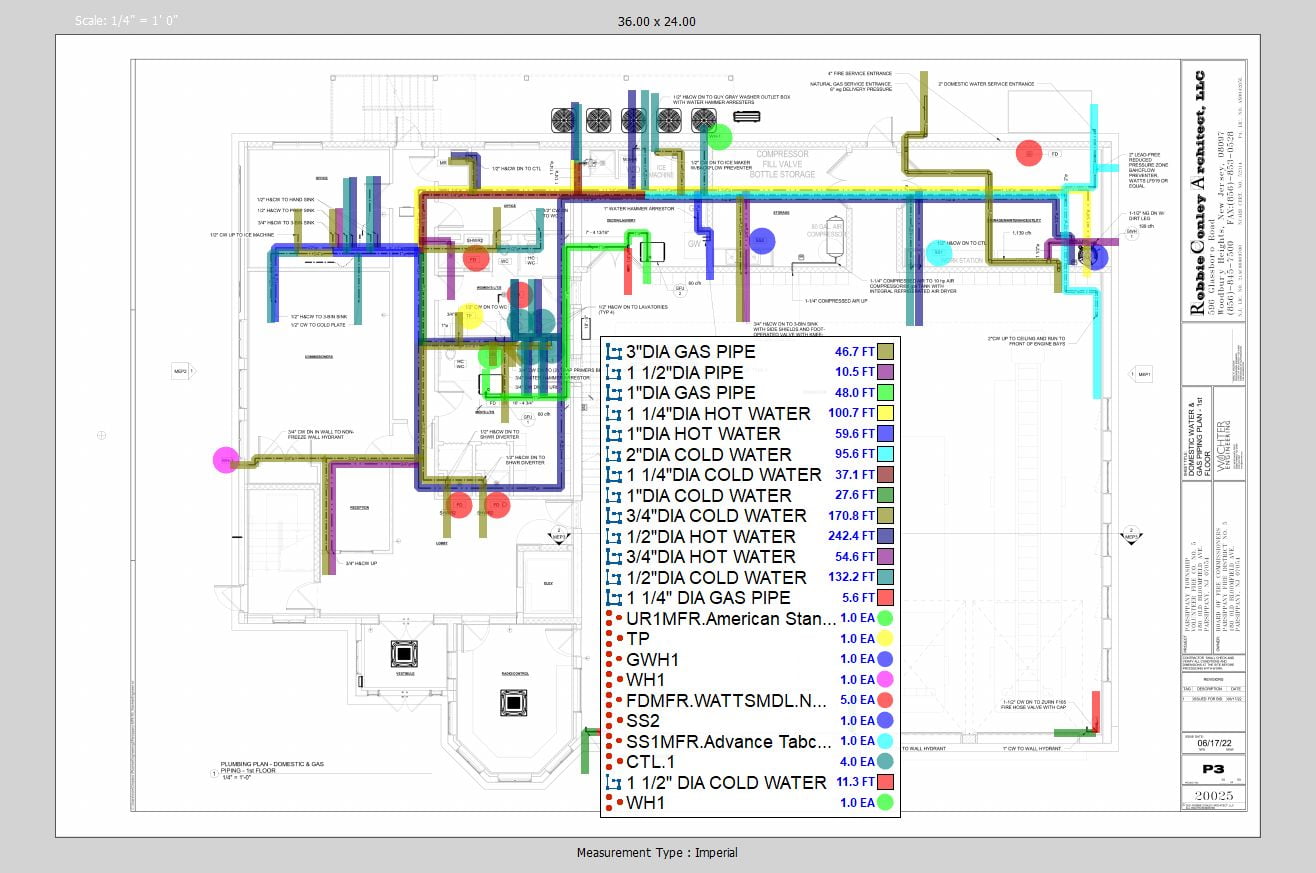The image size is (1316, 873).
Task: Click the linear takeoff icon beside 3"DIA GAS PIPE
Action: 614,352
